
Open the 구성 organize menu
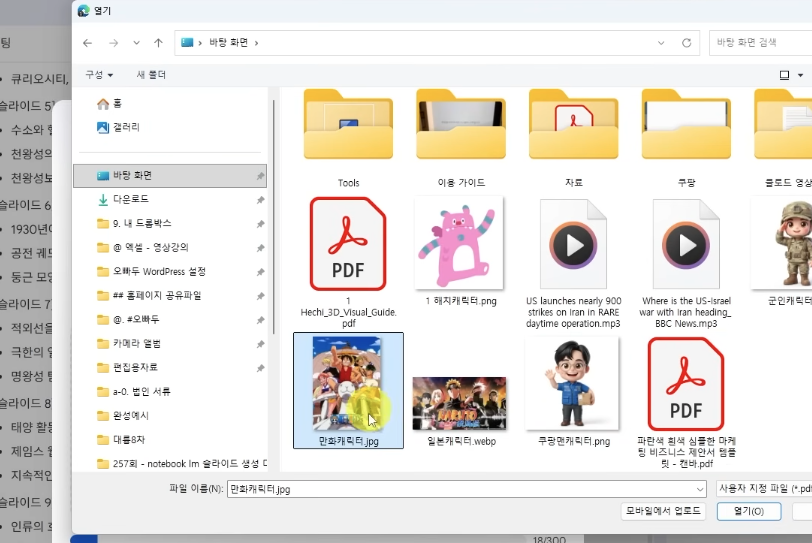click(99, 75)
